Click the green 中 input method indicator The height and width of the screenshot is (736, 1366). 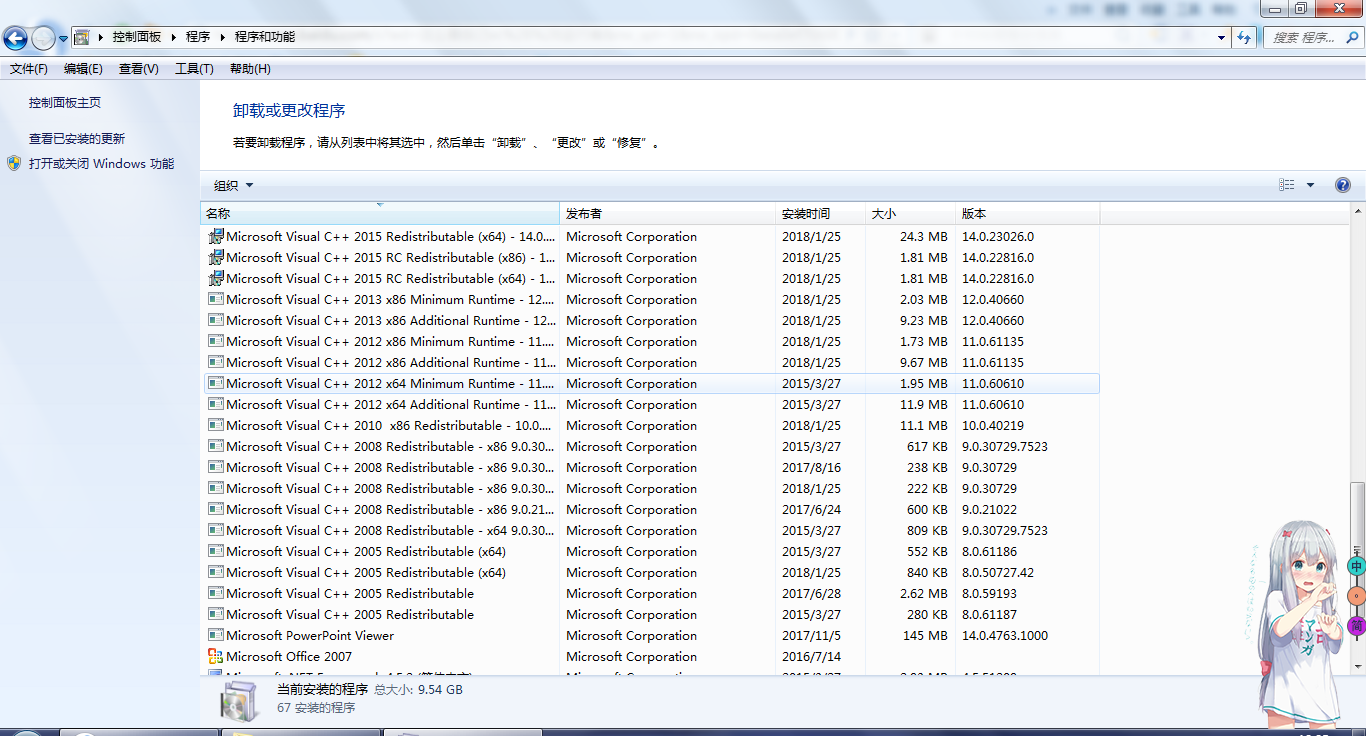(1356, 566)
